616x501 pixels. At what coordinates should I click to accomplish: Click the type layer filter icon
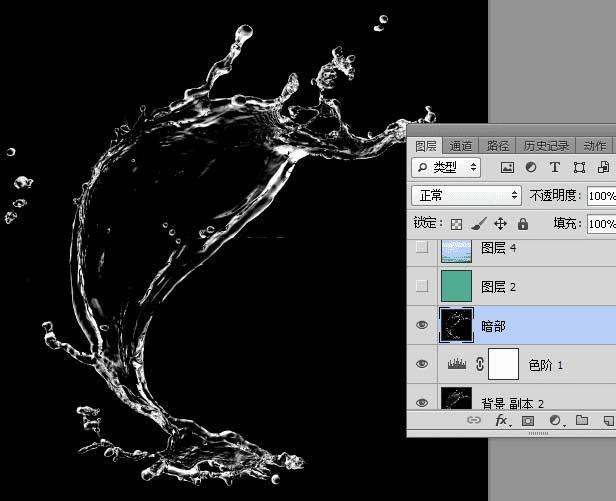click(x=555, y=167)
